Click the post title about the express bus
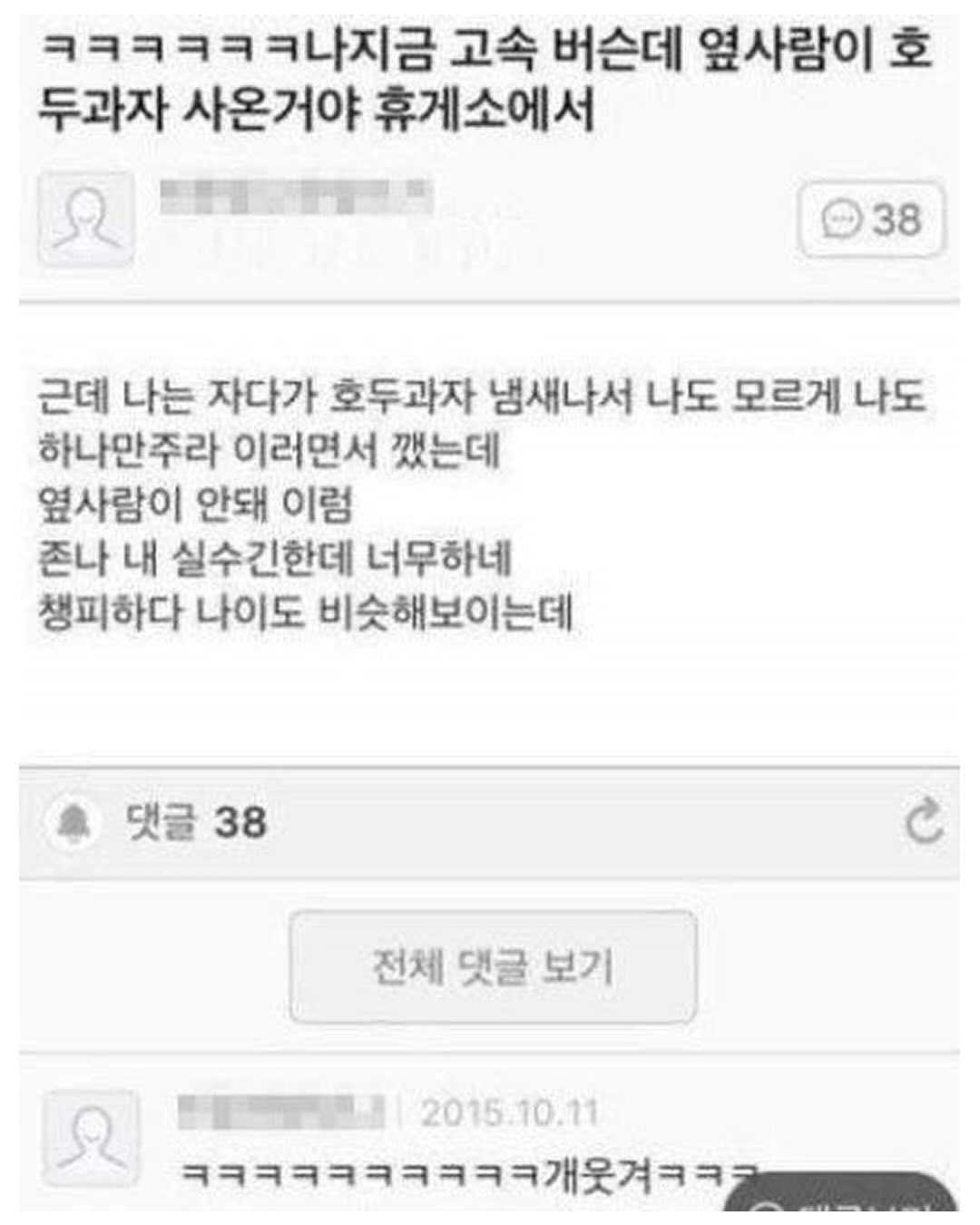 pyautogui.click(x=485, y=79)
